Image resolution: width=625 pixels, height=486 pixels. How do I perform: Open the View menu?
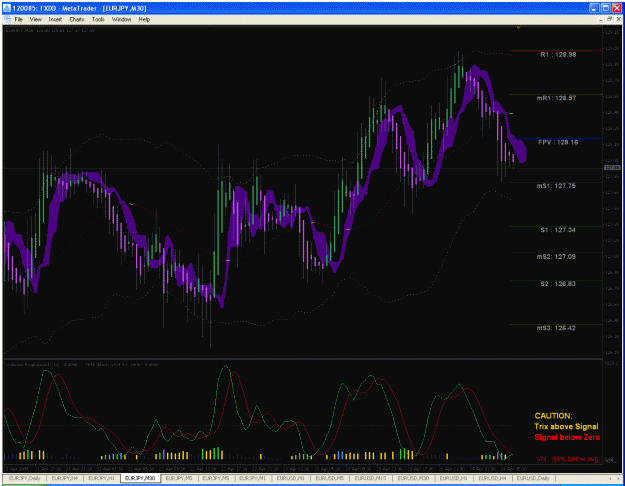coord(35,19)
